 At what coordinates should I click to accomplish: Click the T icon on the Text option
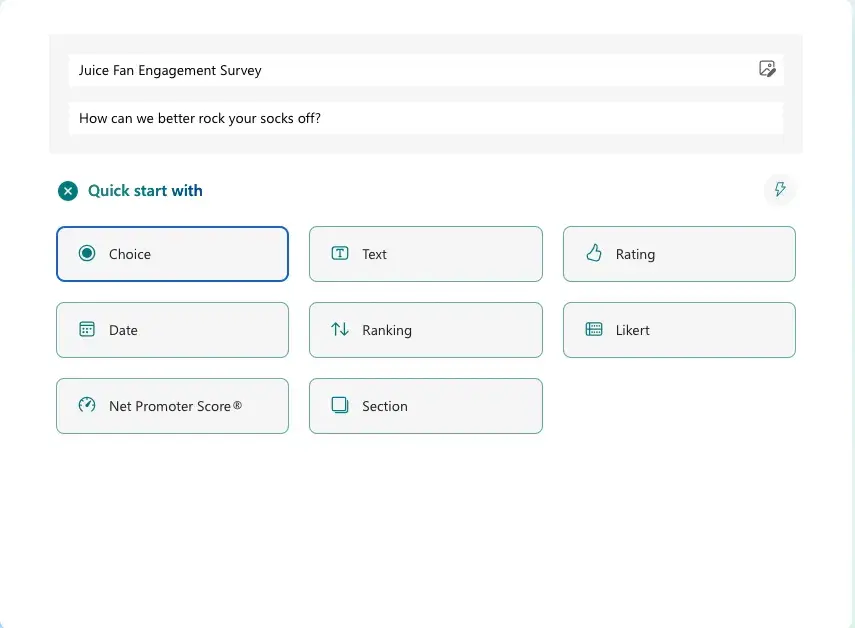(338, 254)
